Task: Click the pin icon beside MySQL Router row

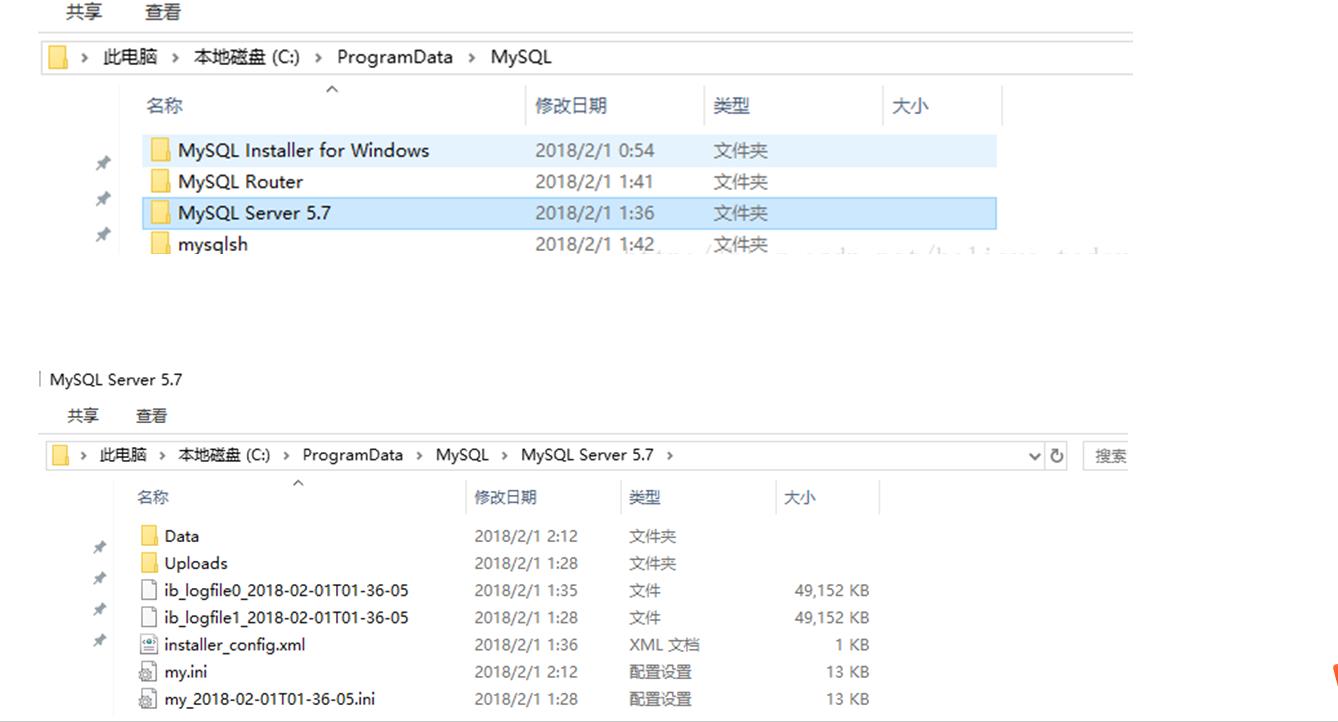Action: (x=102, y=199)
